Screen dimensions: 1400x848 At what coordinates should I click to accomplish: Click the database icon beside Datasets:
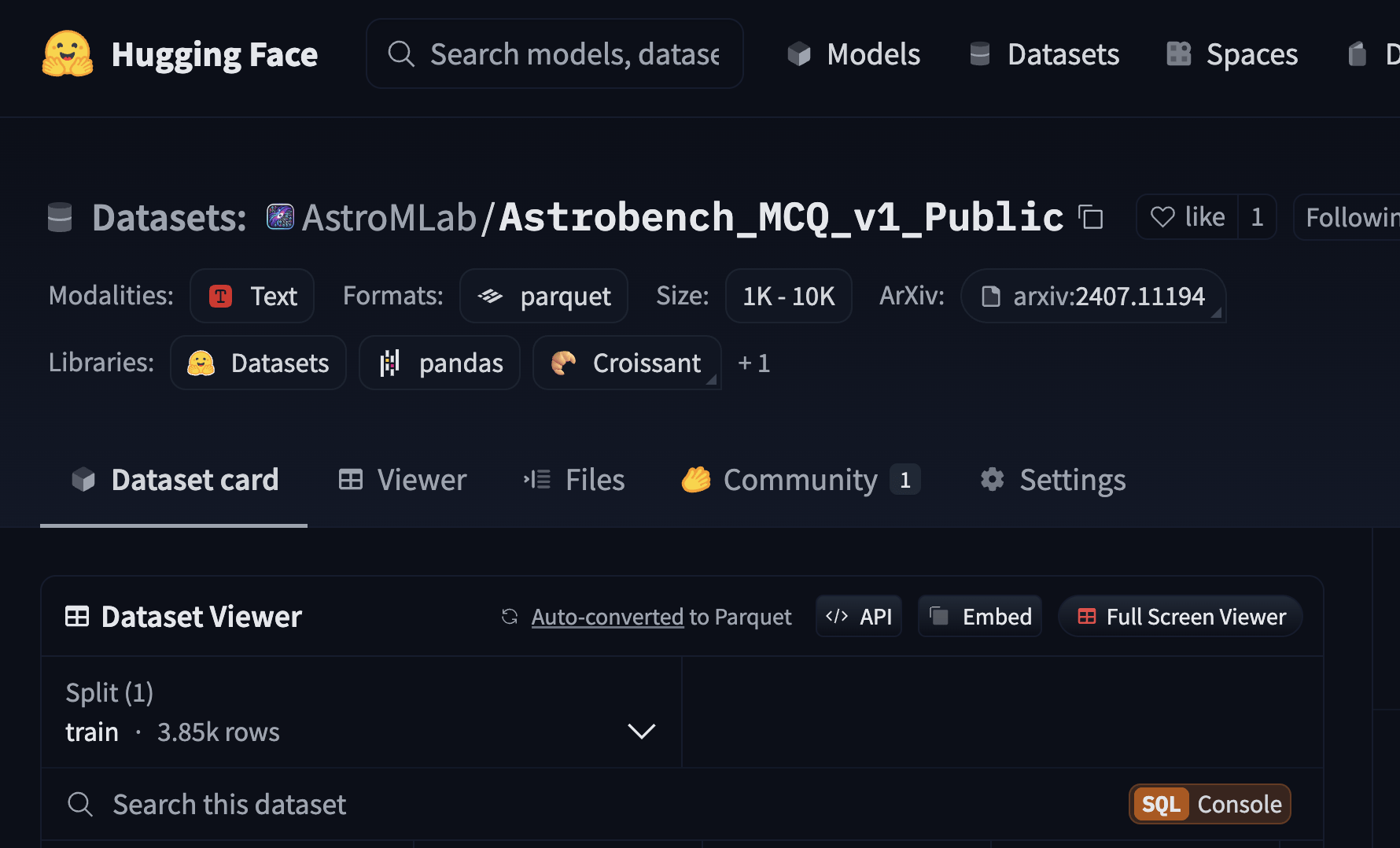coord(60,217)
